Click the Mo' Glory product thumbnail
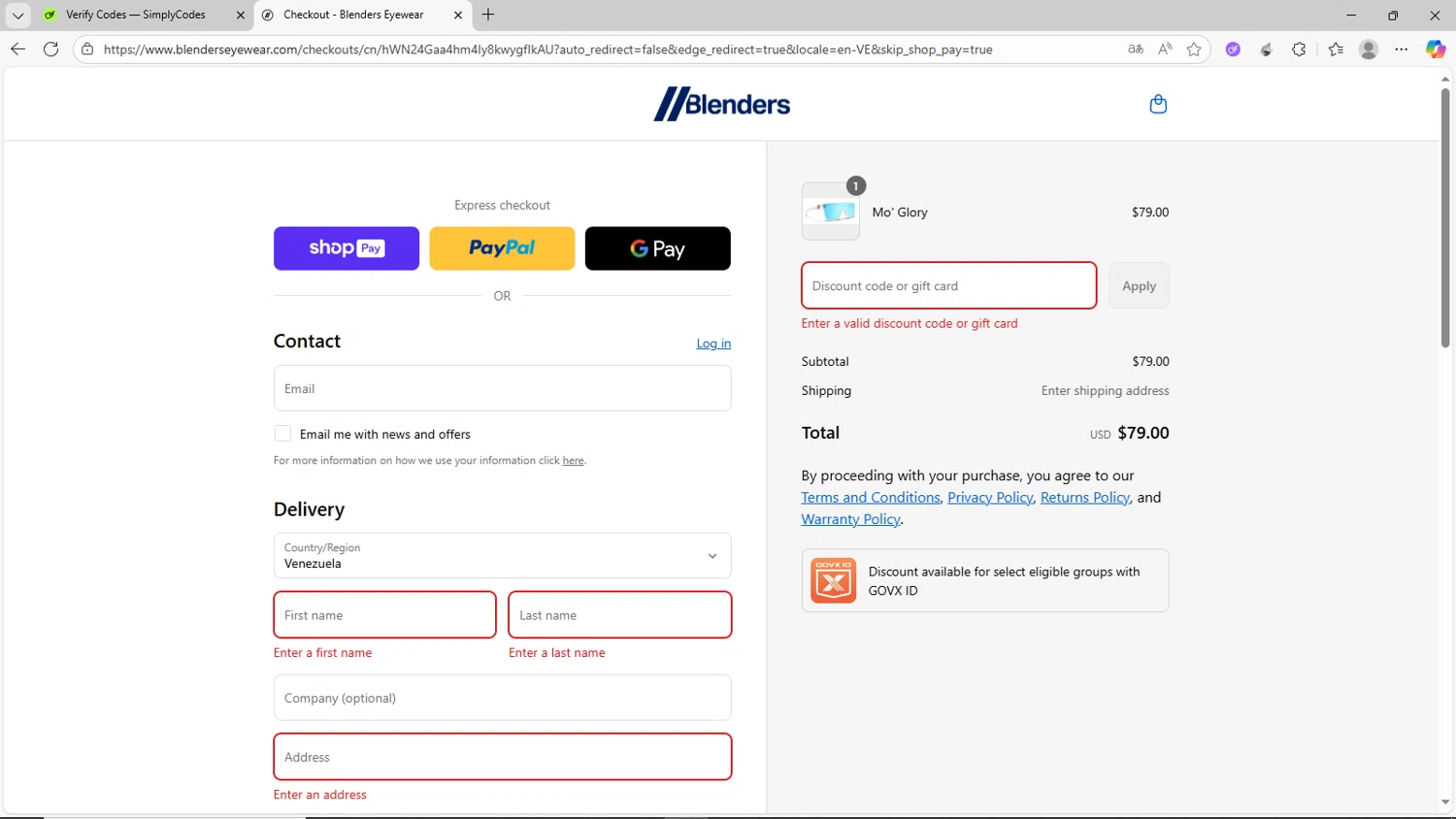Viewport: 1456px width, 819px height. coord(830,212)
